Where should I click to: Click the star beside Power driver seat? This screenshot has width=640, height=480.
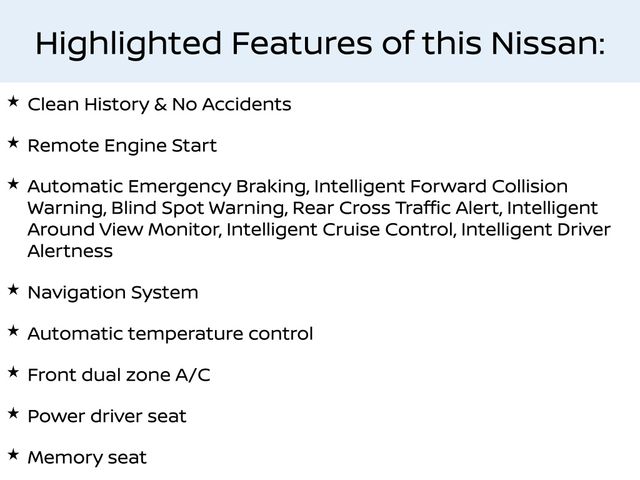(13, 413)
